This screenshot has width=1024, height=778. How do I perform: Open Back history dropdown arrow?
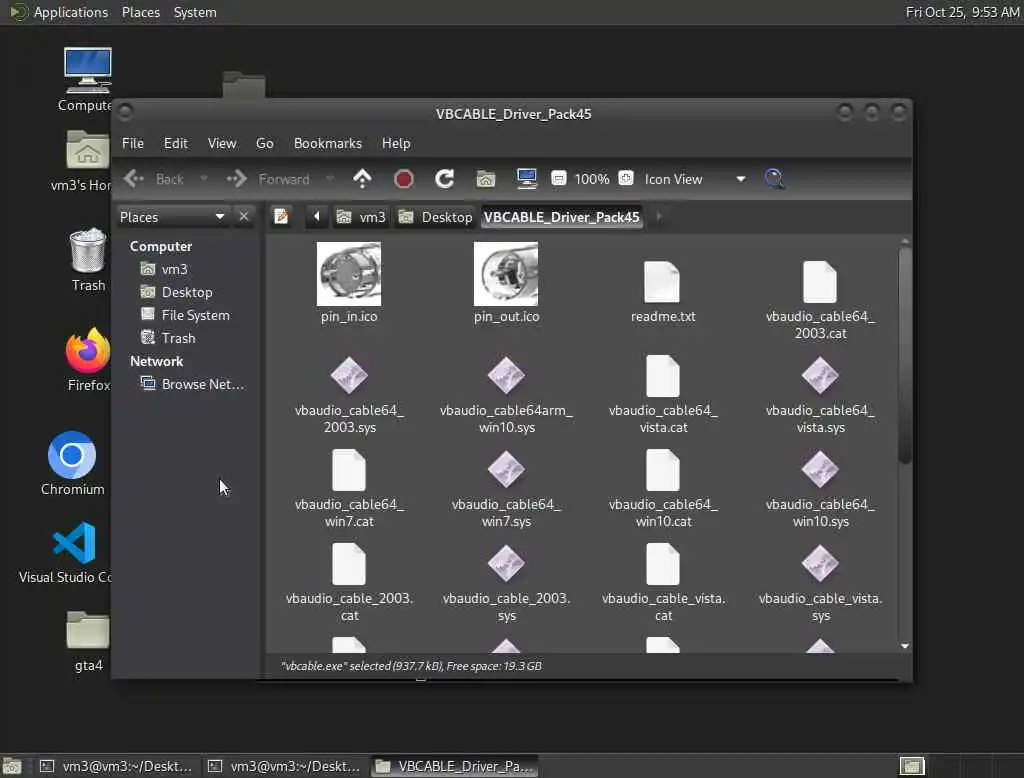[204, 178]
